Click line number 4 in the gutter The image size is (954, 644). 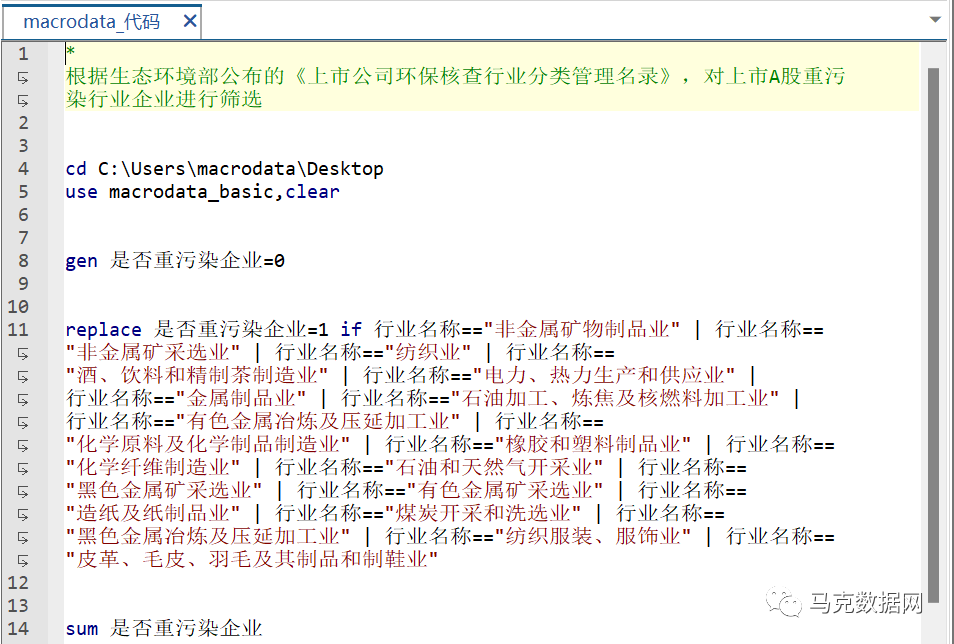[23, 168]
